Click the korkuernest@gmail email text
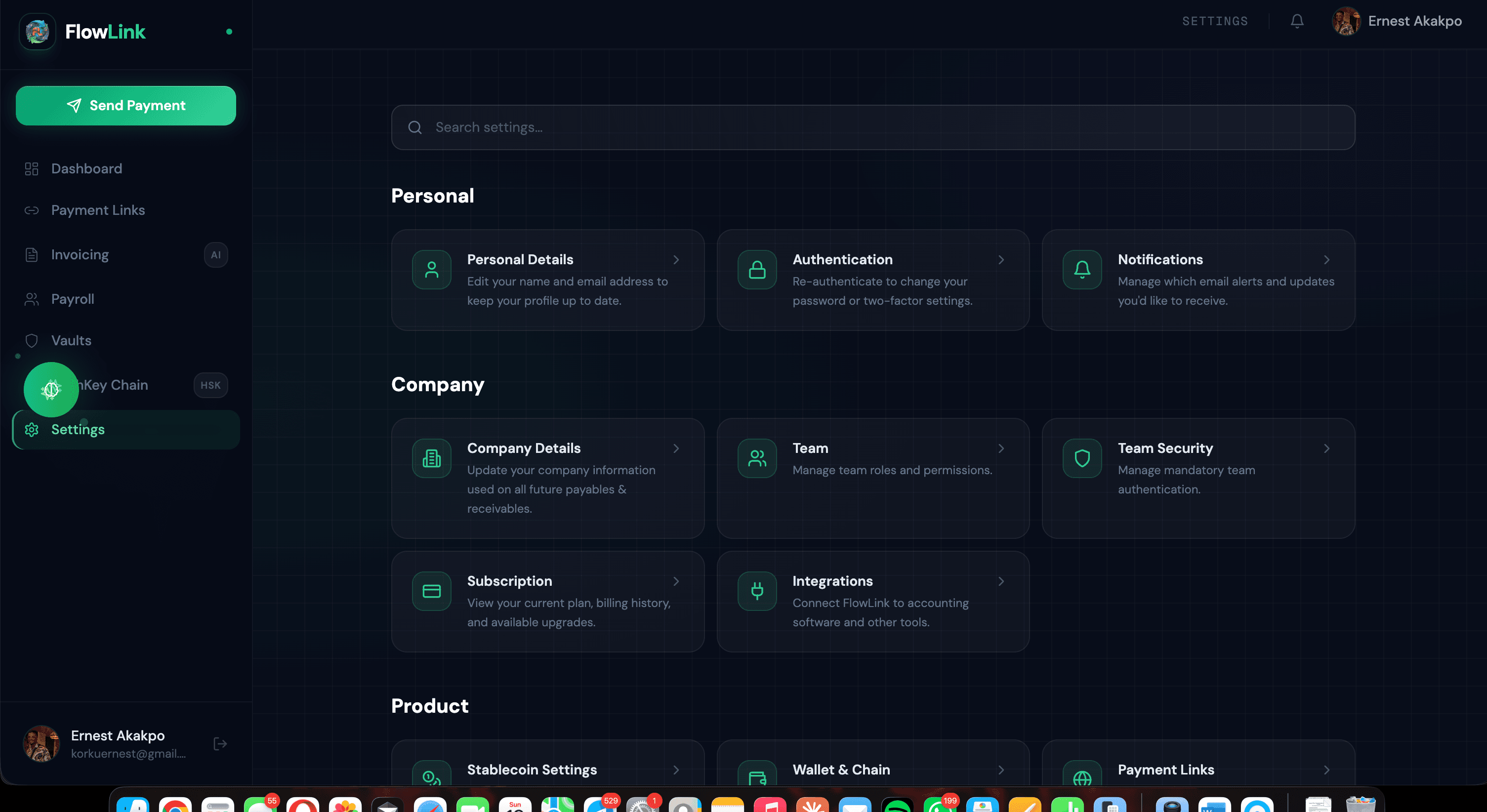This screenshot has height=812, width=1487. coord(128,753)
